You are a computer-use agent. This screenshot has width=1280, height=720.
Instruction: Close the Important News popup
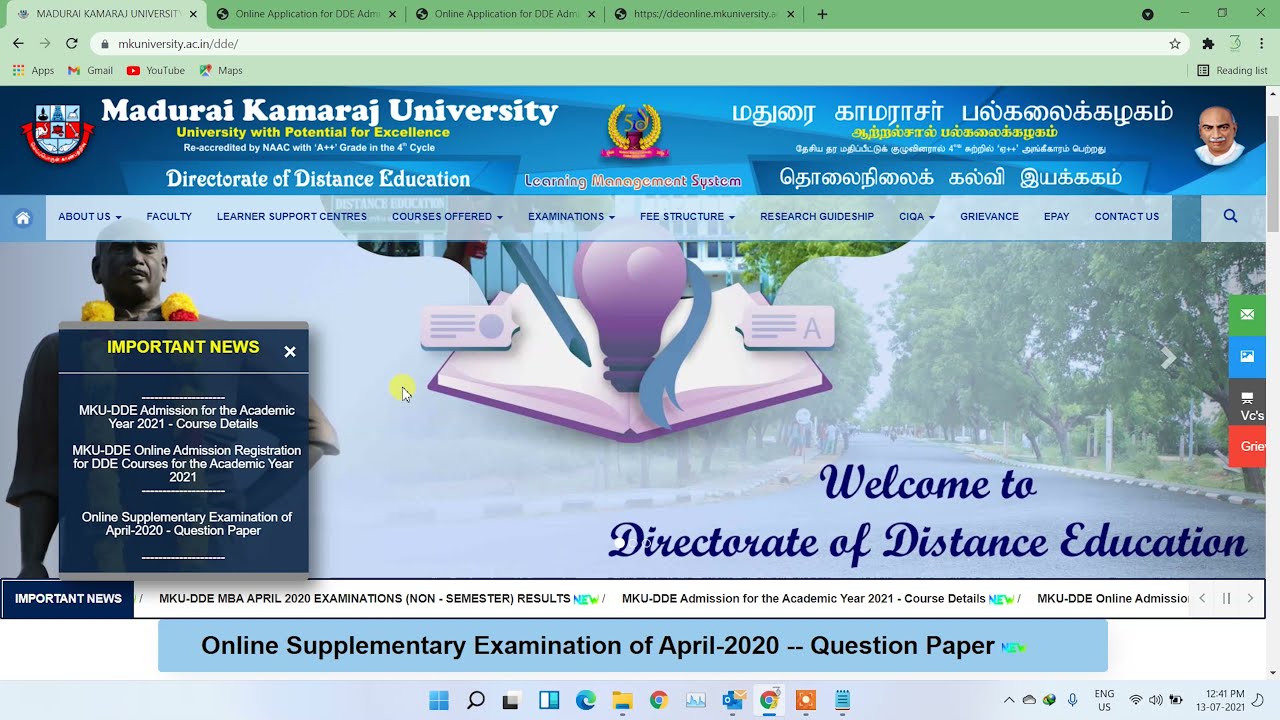(290, 352)
